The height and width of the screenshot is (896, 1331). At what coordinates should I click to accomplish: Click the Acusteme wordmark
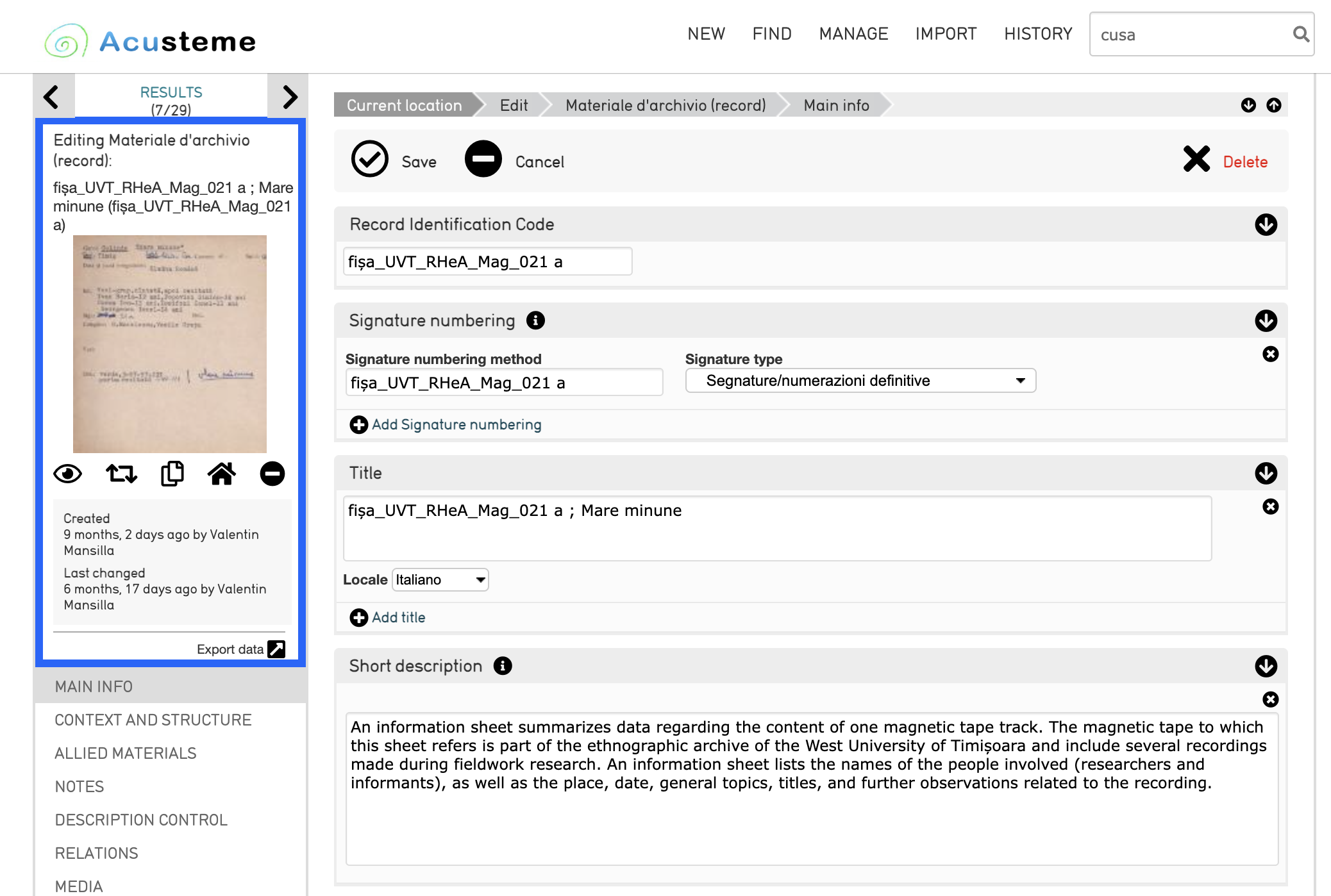(178, 42)
